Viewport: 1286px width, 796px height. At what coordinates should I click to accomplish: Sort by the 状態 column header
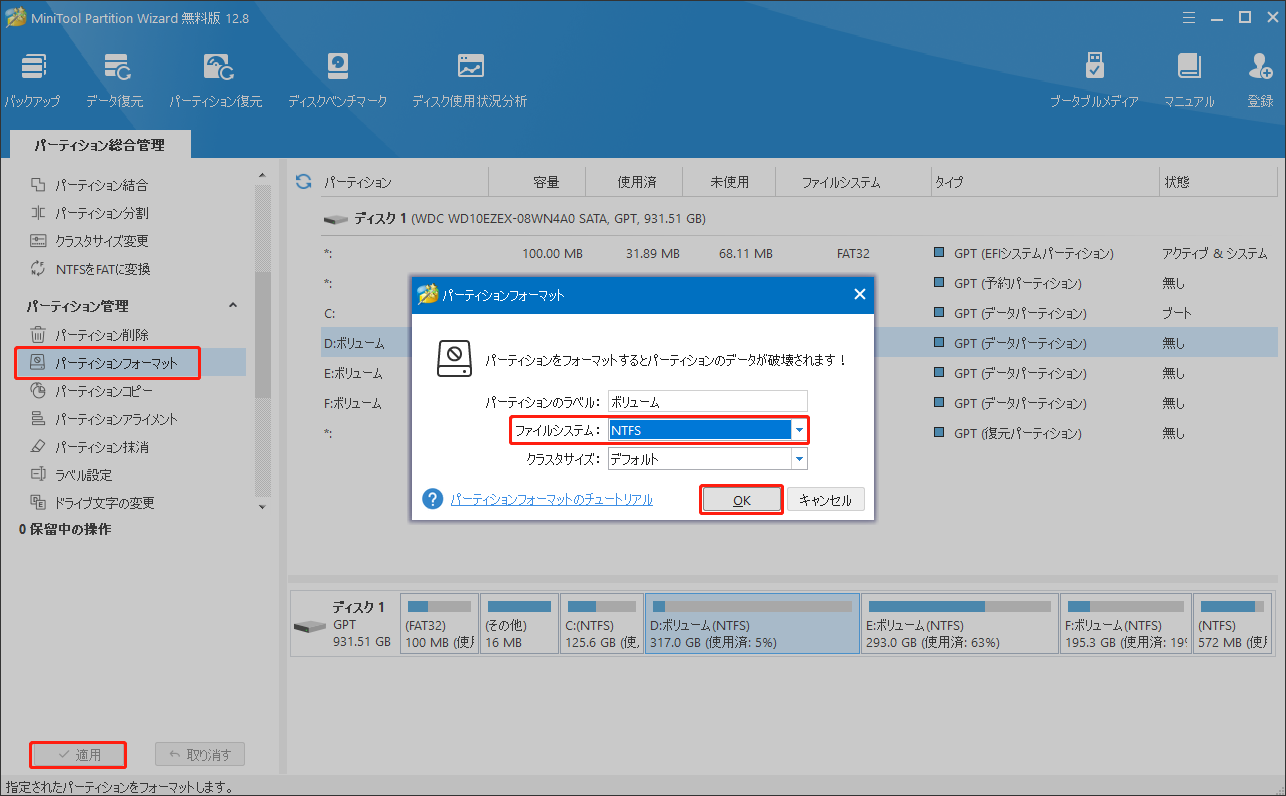(1176, 182)
